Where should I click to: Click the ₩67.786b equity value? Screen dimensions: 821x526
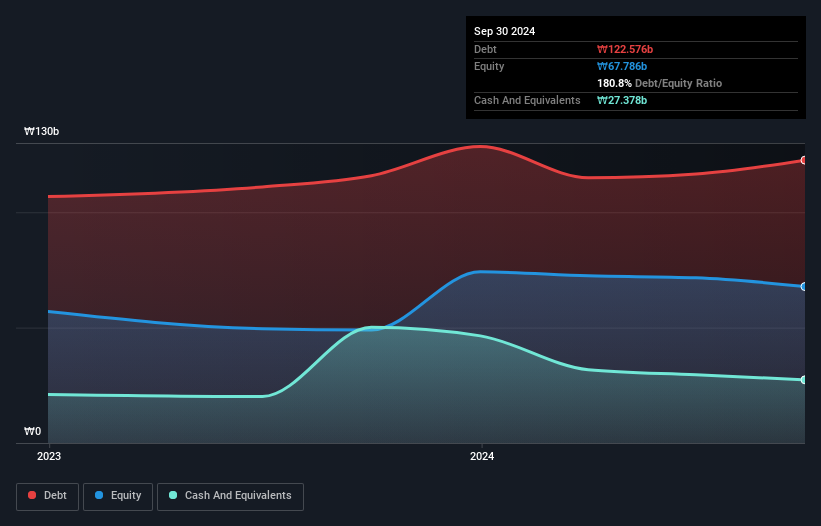point(622,66)
